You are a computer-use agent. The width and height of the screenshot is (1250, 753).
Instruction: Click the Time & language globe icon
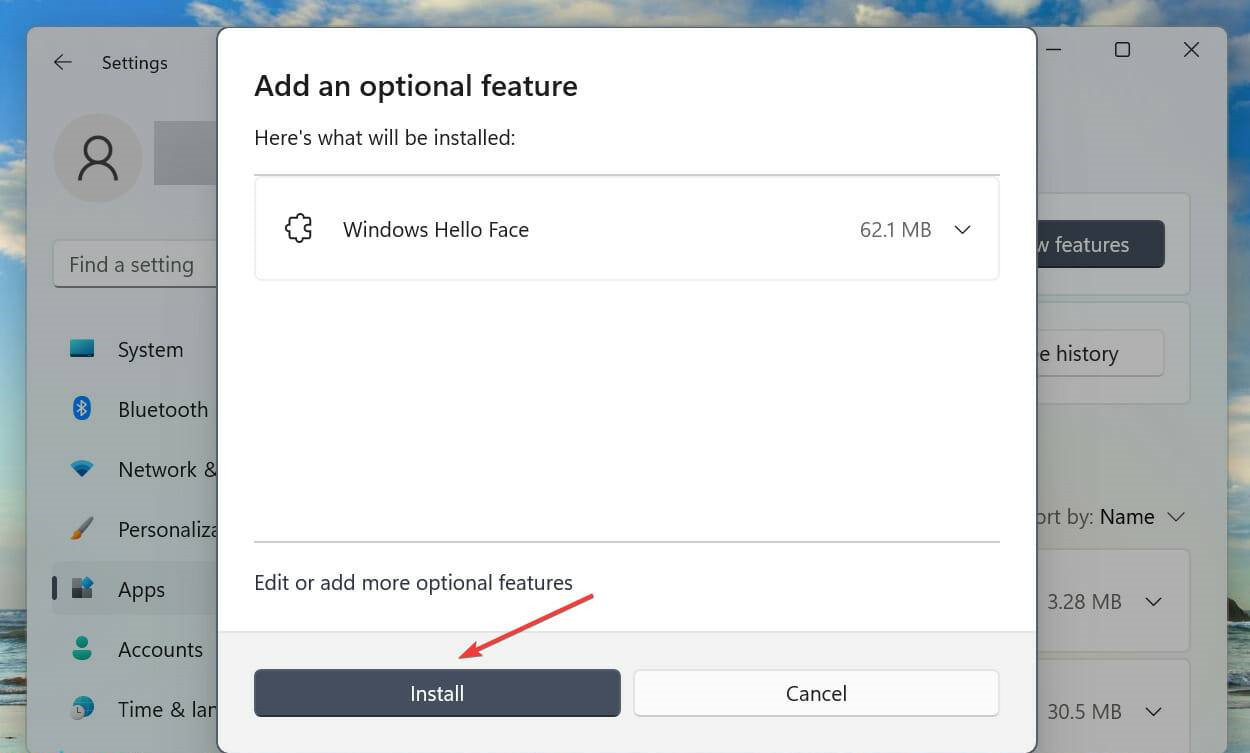(x=81, y=709)
